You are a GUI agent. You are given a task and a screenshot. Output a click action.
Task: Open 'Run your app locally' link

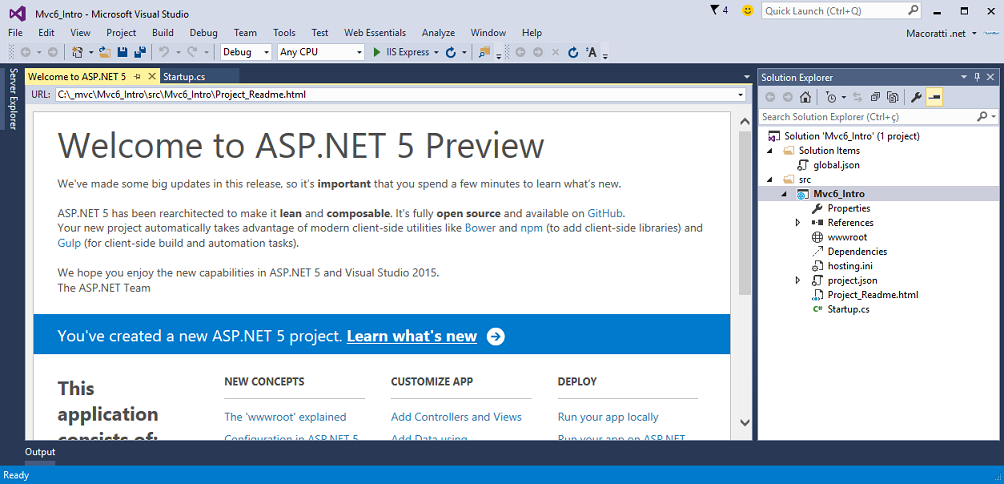[x=608, y=417]
